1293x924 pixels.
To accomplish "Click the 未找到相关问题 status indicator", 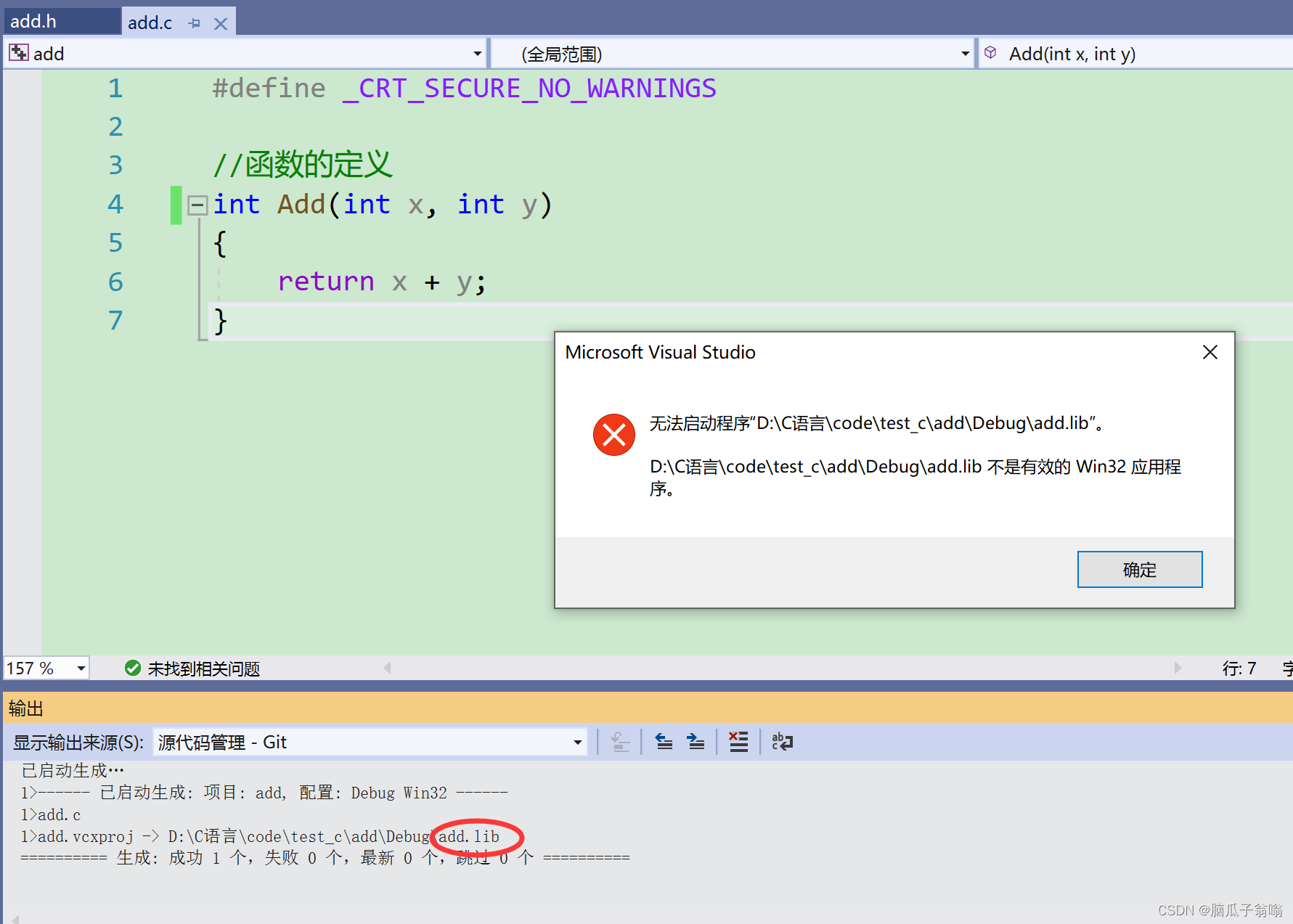I will click(x=192, y=668).
